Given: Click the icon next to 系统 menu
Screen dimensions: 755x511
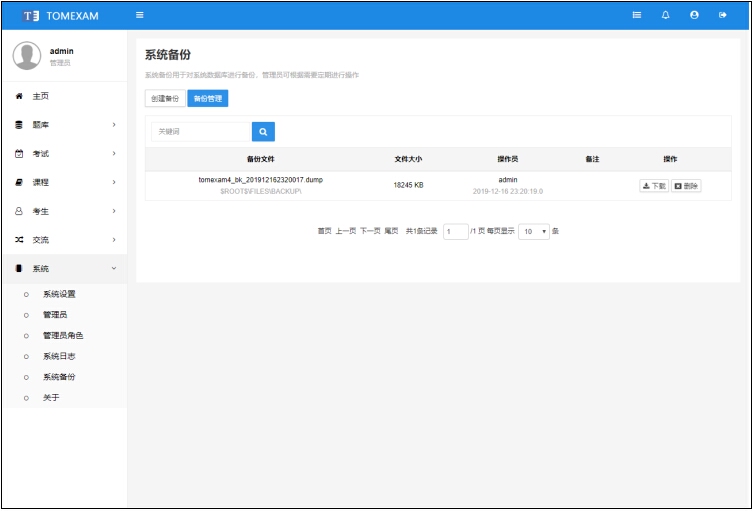Looking at the screenshot, I should click(x=19, y=268).
